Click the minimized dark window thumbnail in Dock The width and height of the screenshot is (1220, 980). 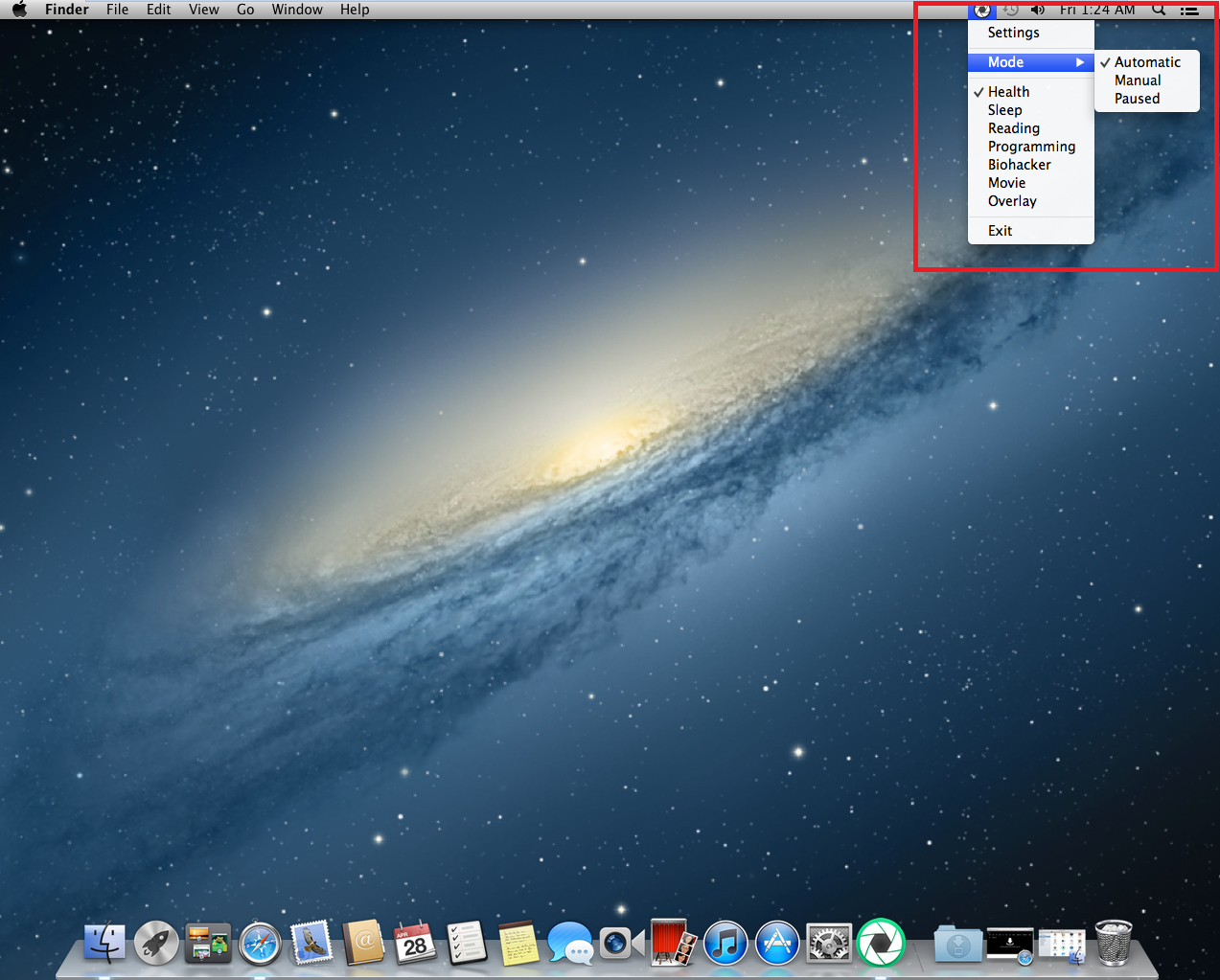1010,945
